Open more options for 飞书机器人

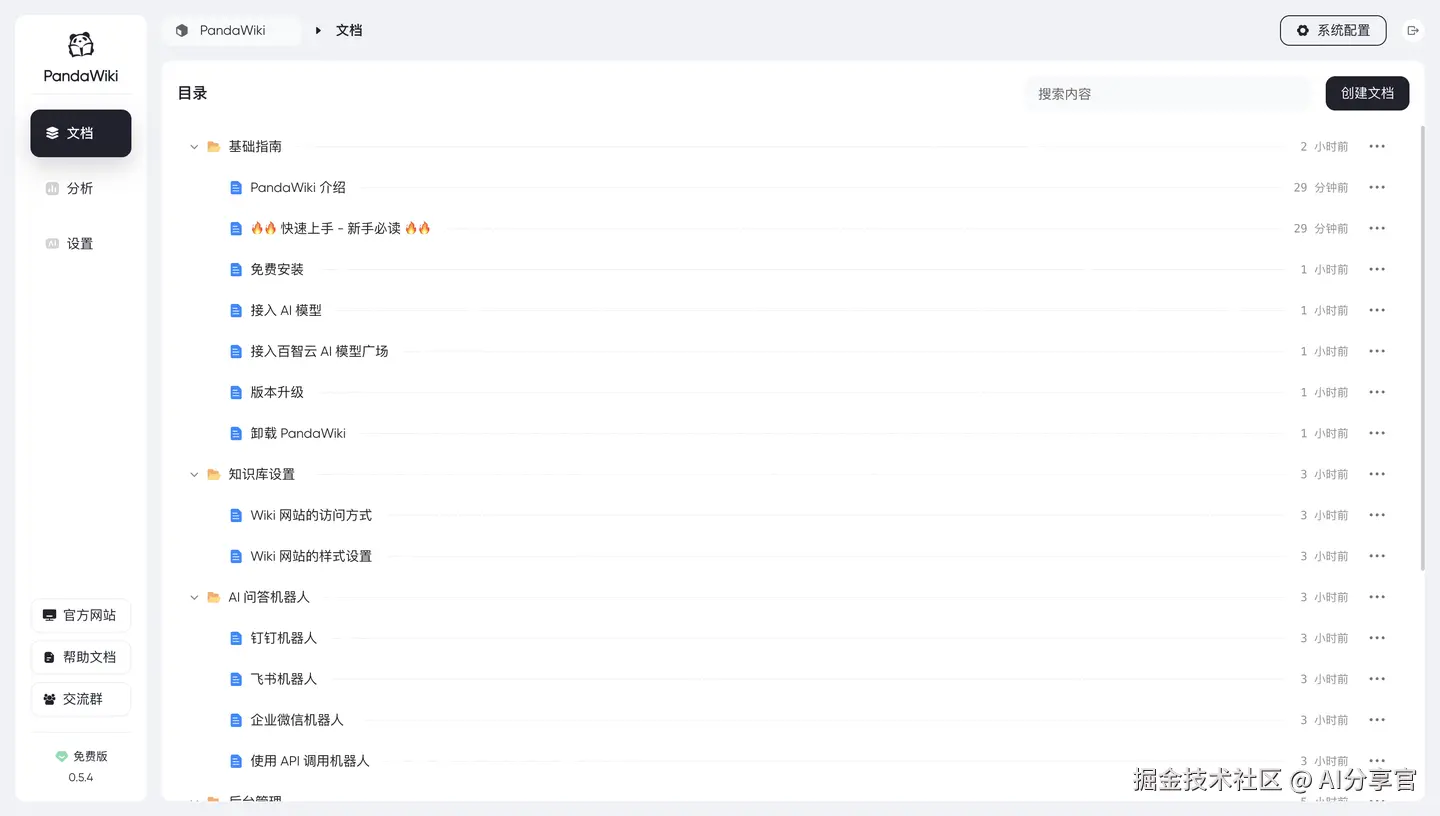(1377, 680)
